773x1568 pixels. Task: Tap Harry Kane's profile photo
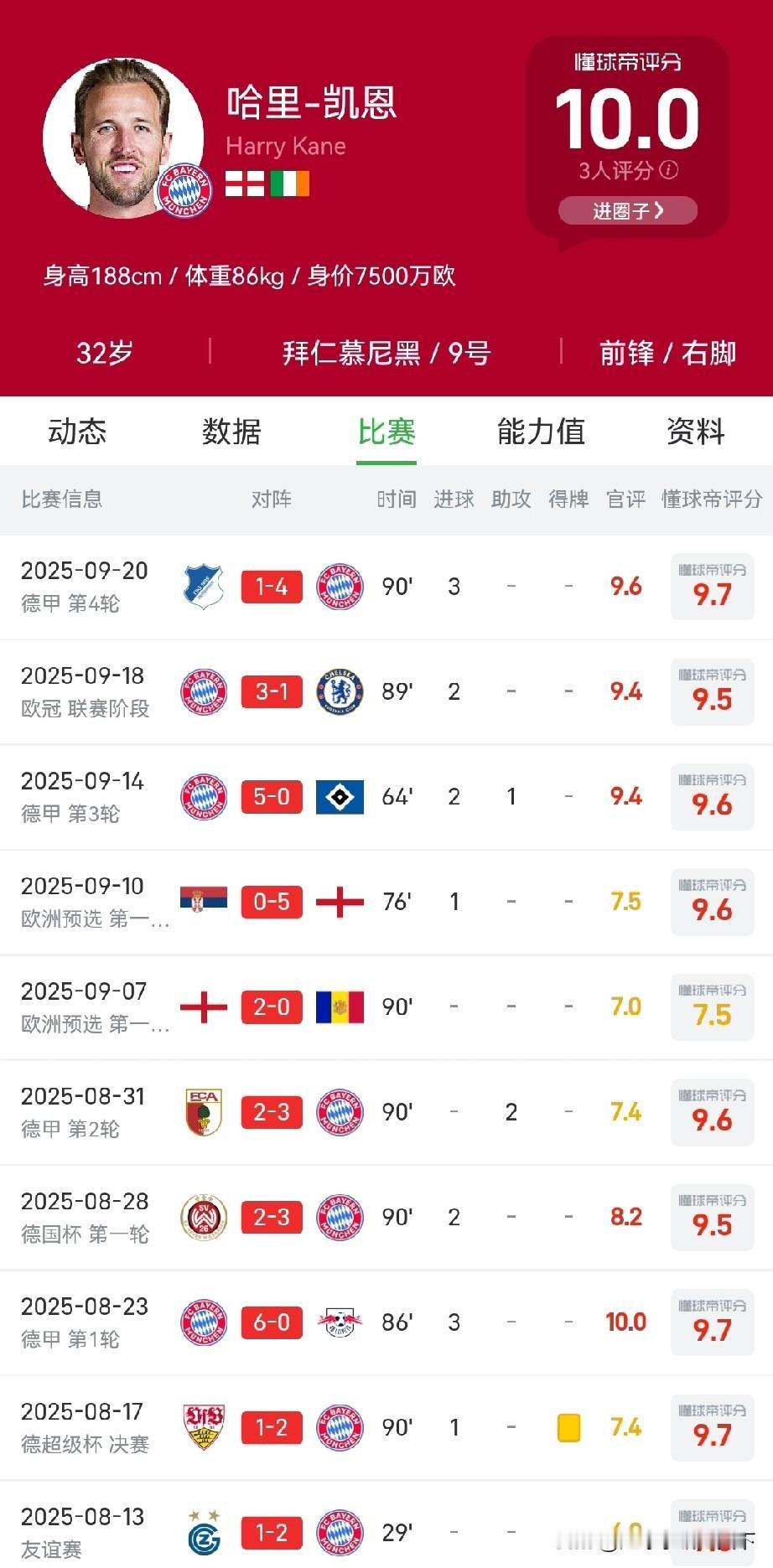click(123, 137)
